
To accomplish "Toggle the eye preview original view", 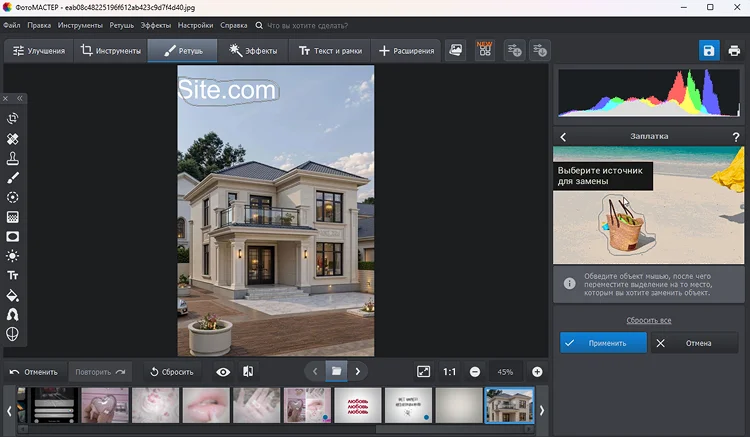I will point(223,372).
